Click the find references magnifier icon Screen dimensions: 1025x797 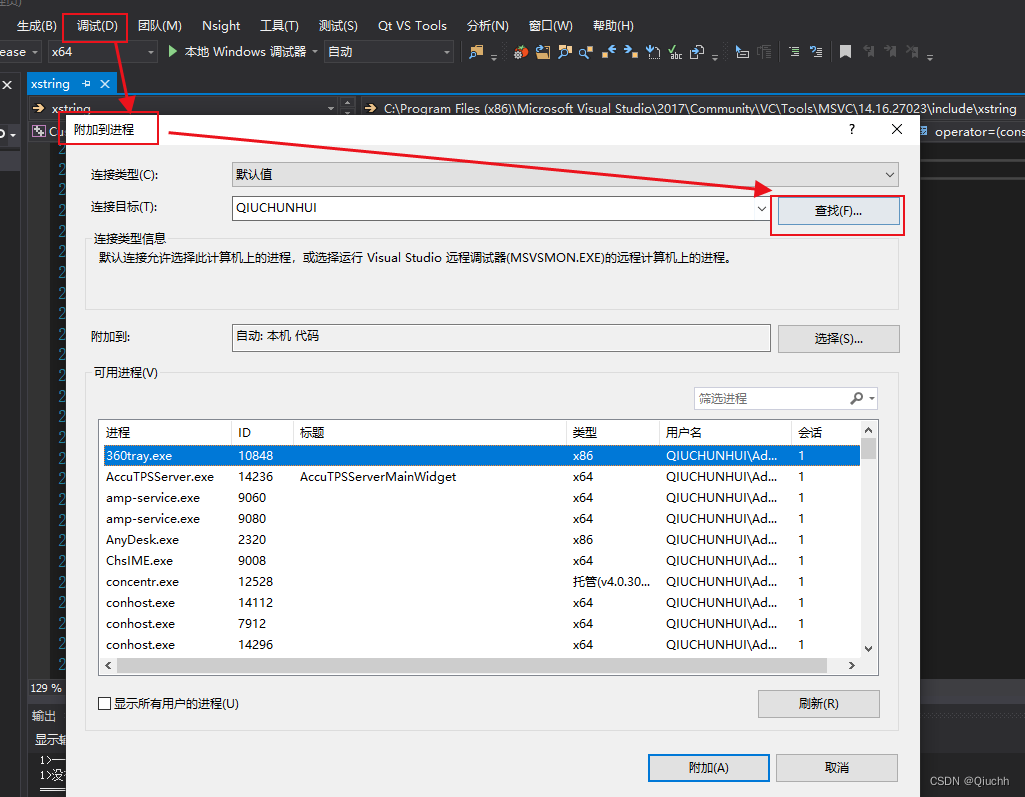click(586, 52)
